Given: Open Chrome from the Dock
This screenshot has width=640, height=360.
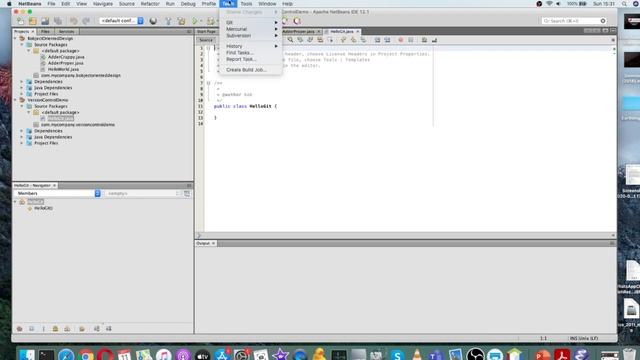Looking at the screenshot, I should point(86,355).
